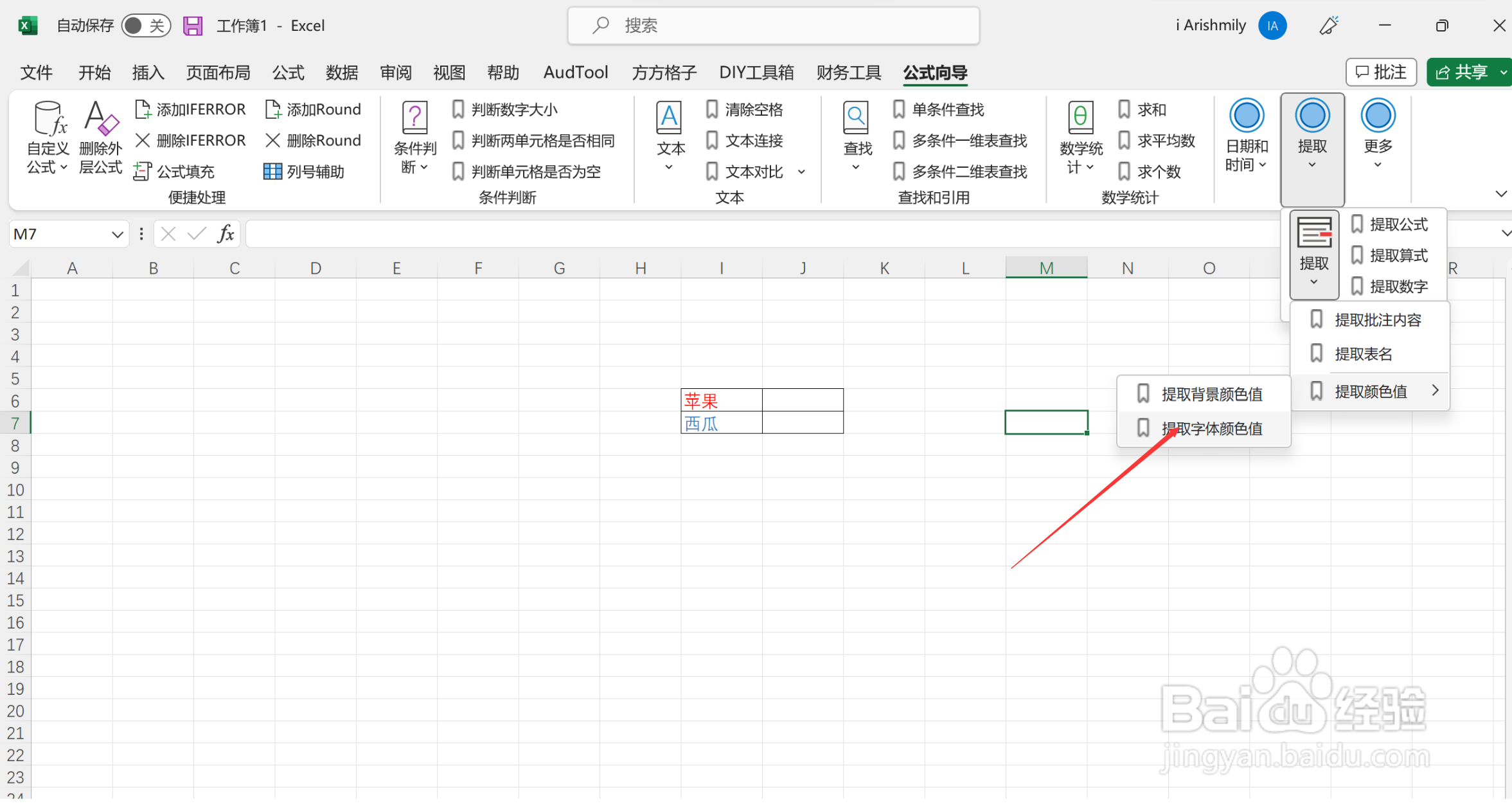Open the 日期和时间 dropdown
Image resolution: width=1512 pixels, height=808 pixels.
1246,136
